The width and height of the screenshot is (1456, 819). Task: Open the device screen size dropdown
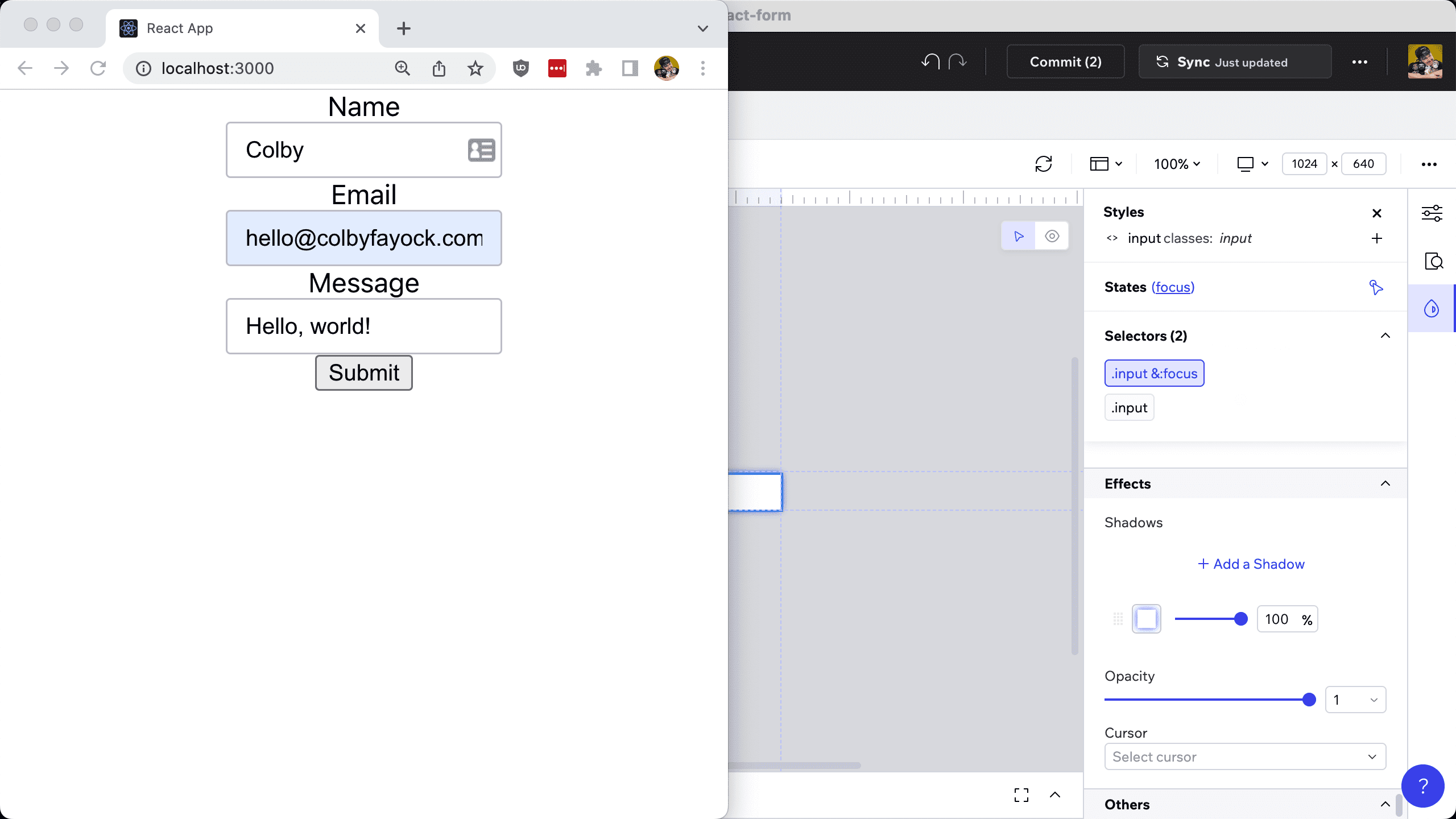[x=1252, y=164]
